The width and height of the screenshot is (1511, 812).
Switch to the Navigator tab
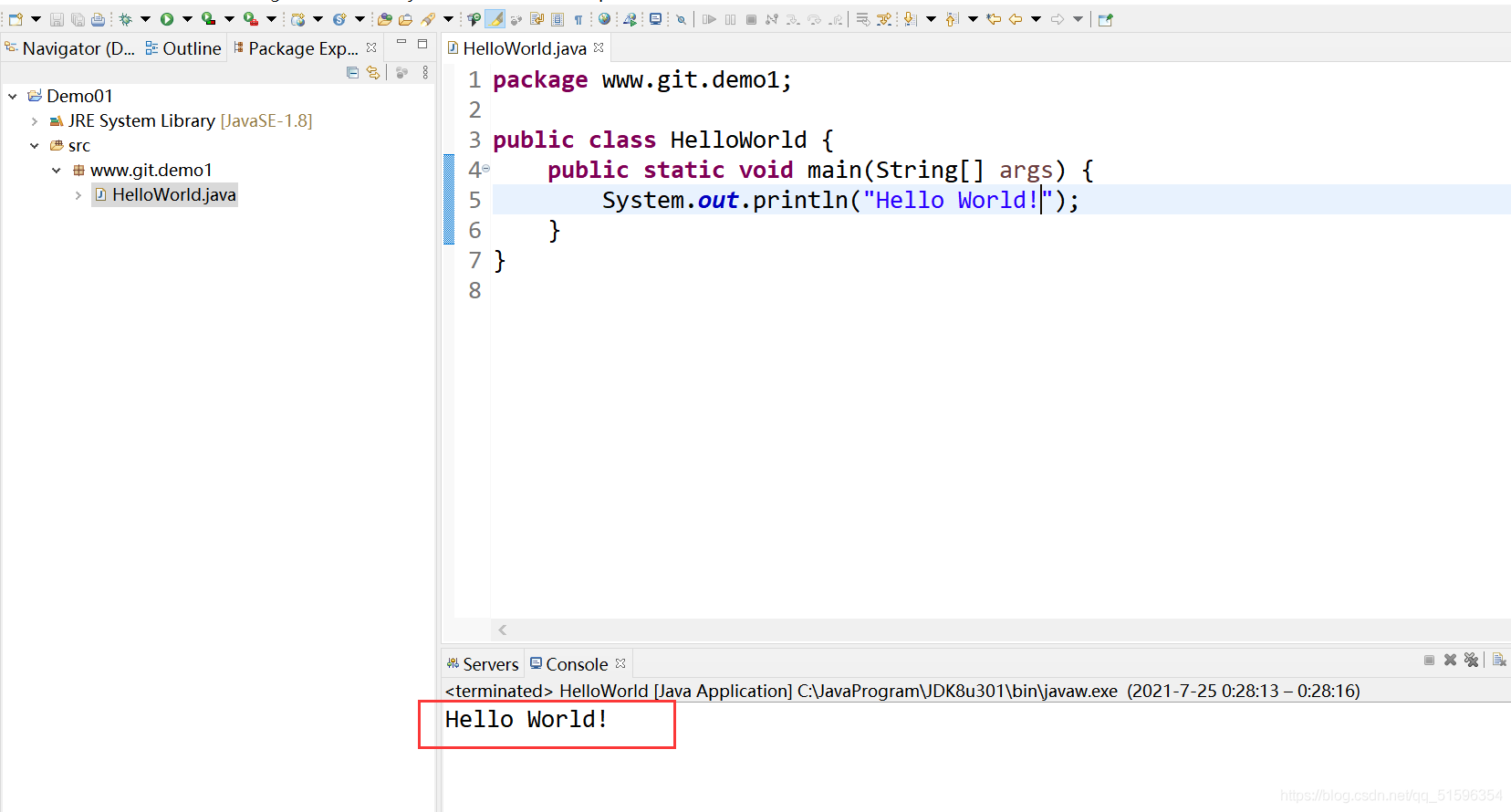tap(69, 48)
